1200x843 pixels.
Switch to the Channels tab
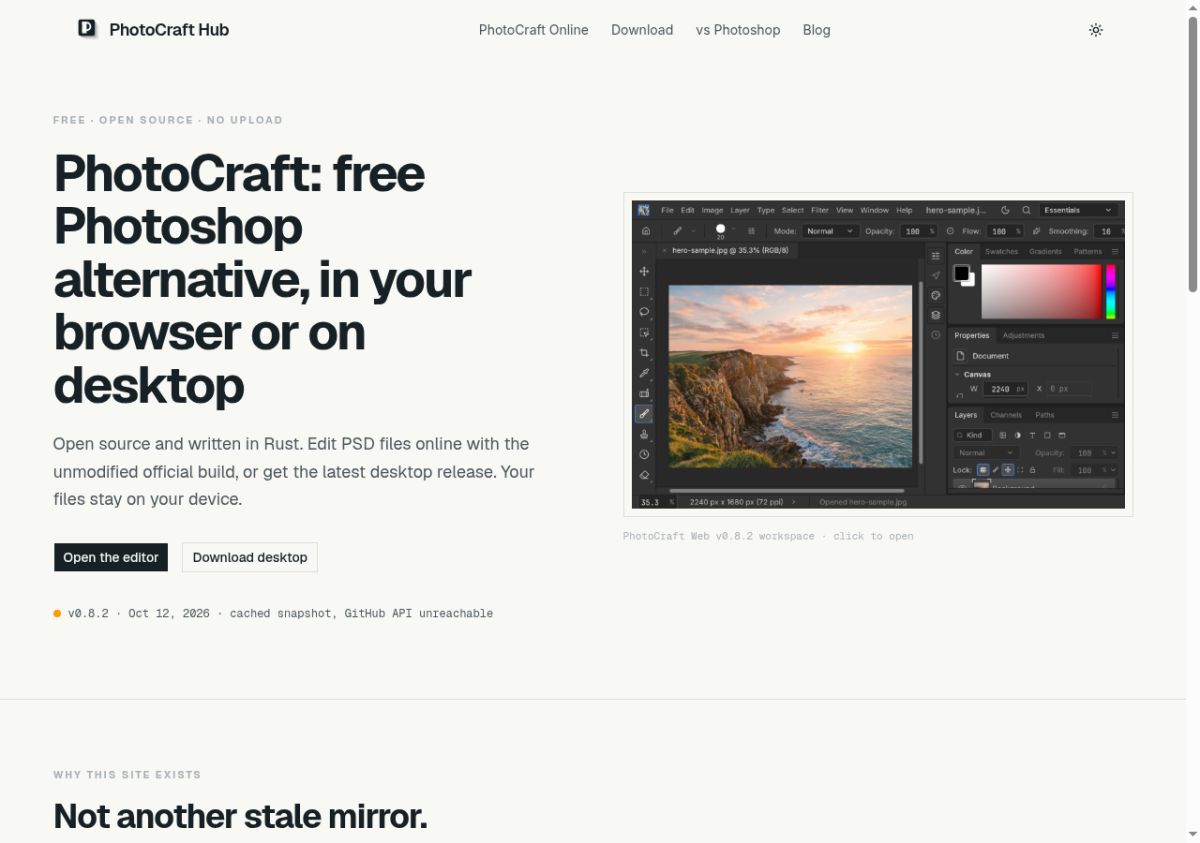[1006, 415]
